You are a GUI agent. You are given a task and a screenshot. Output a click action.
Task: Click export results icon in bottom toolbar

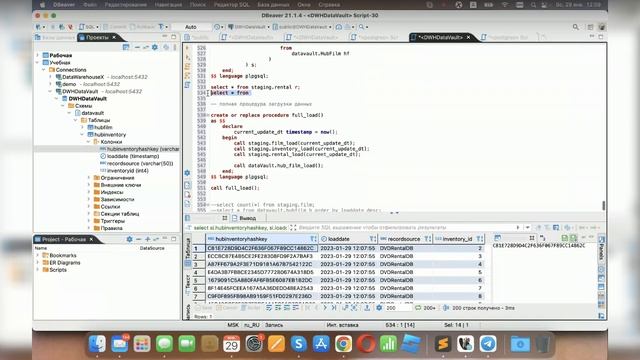point(367,308)
